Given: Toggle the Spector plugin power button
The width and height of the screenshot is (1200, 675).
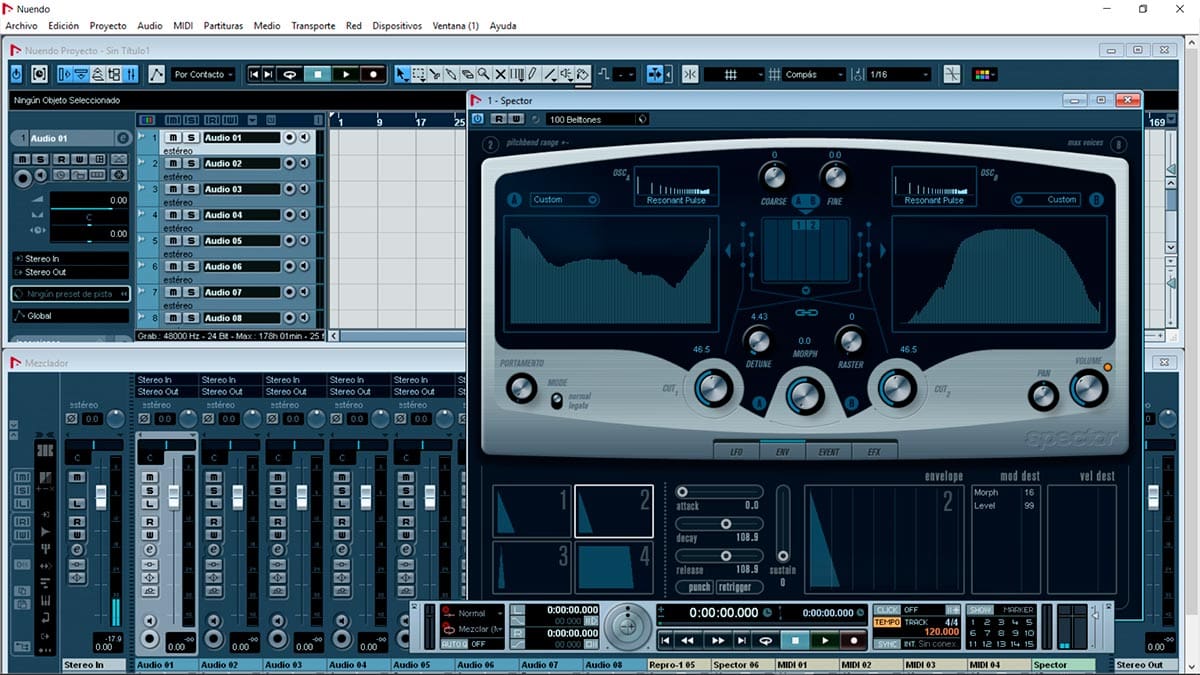Looking at the screenshot, I should coord(478,119).
